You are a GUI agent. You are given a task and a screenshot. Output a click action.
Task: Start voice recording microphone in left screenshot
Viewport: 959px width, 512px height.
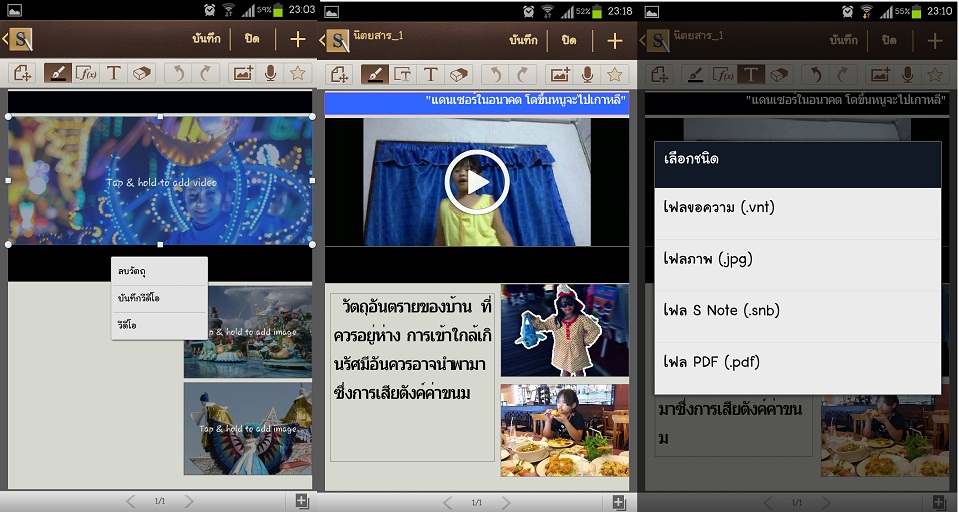(270, 73)
